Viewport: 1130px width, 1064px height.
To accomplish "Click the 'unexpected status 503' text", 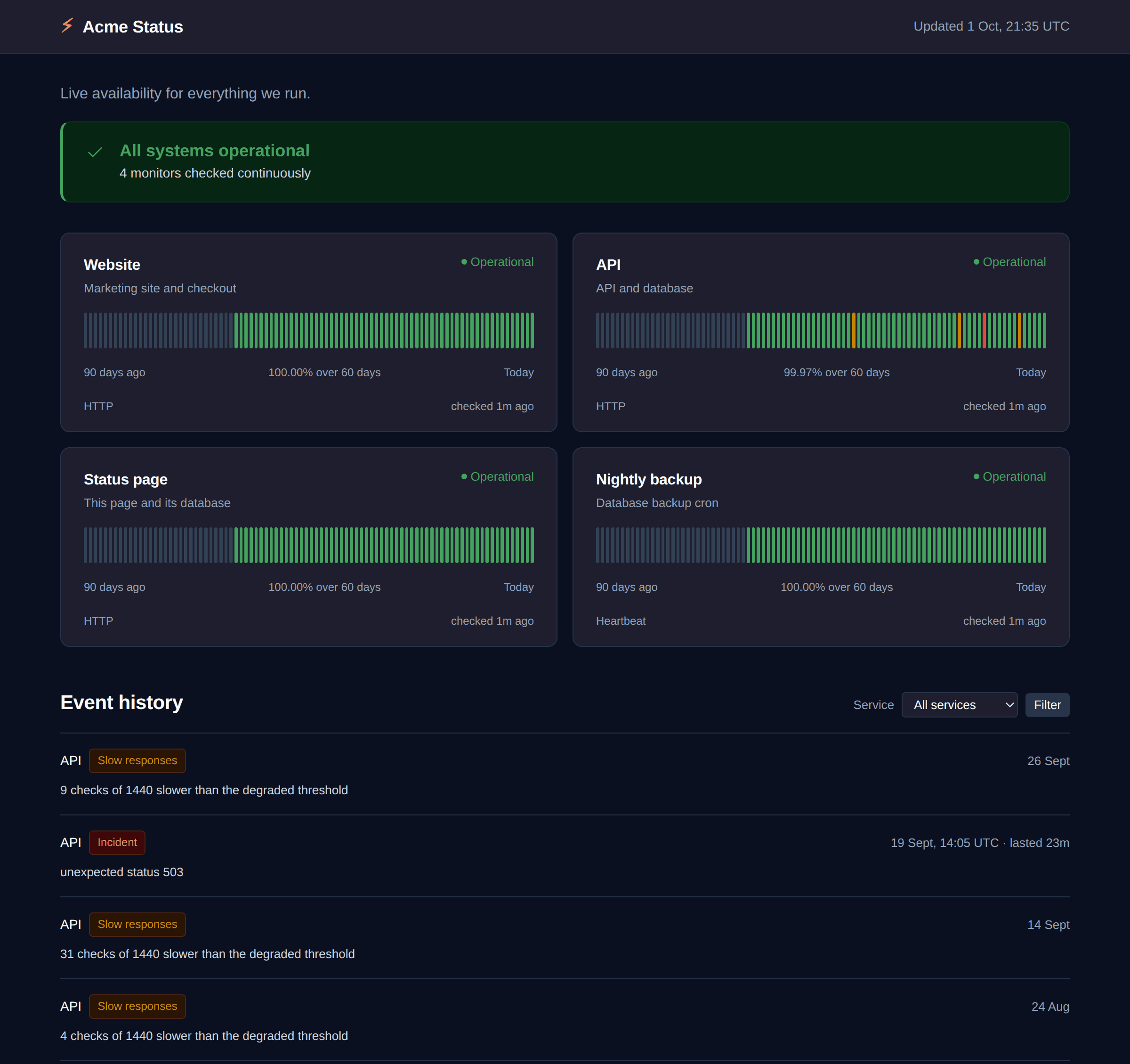I will 121,872.
